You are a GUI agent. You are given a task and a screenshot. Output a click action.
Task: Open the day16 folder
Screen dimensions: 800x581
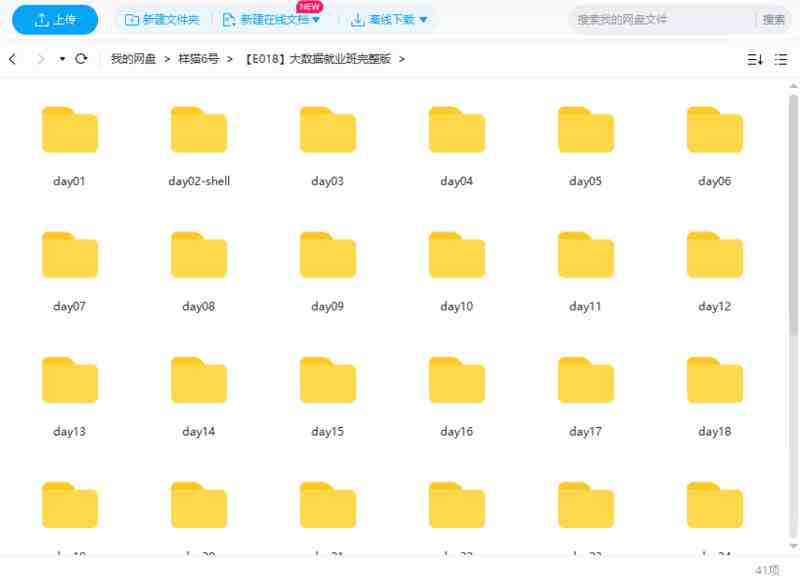[x=457, y=380]
